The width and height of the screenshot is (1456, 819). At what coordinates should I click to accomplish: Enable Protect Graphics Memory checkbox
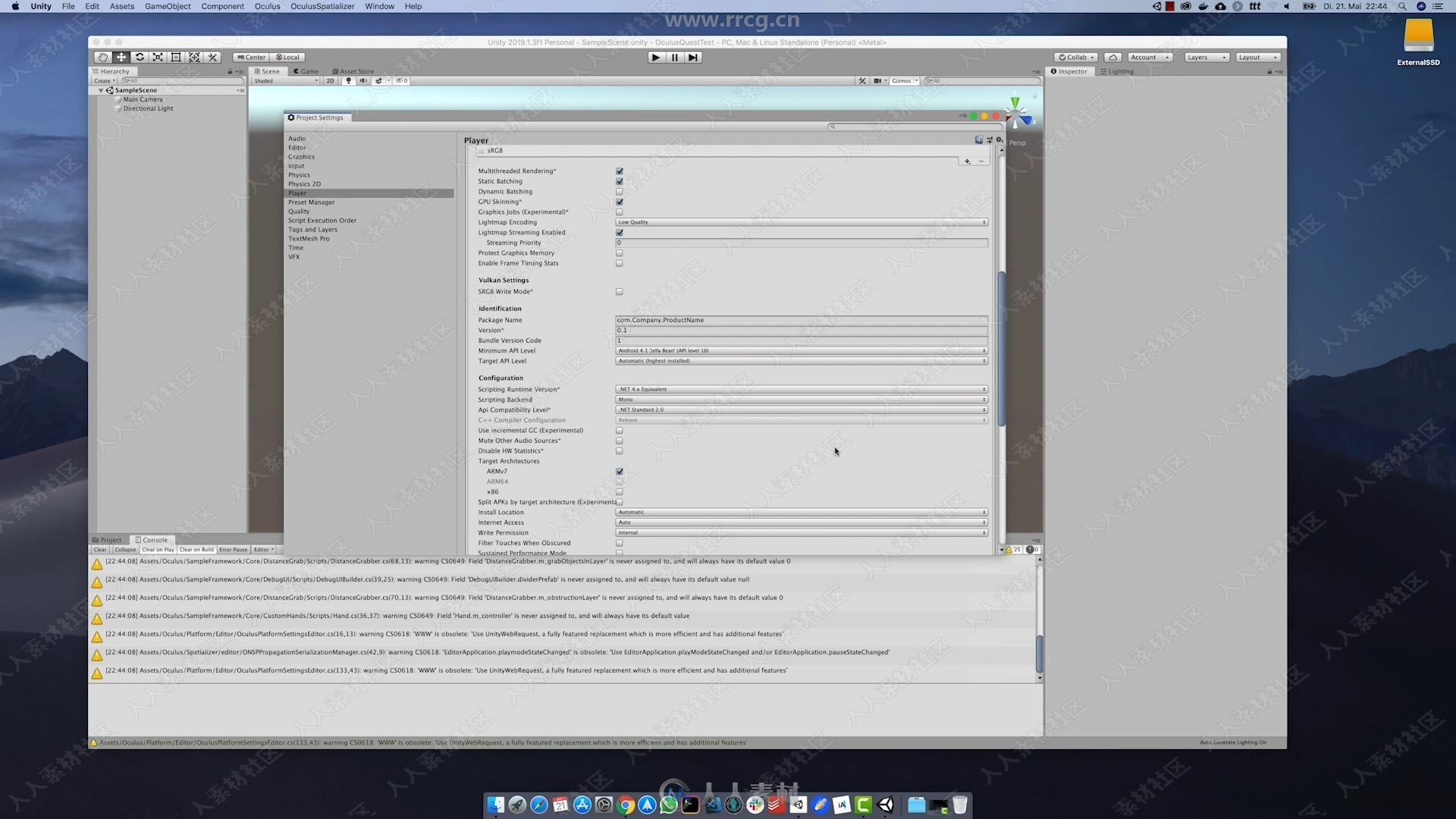click(x=620, y=253)
